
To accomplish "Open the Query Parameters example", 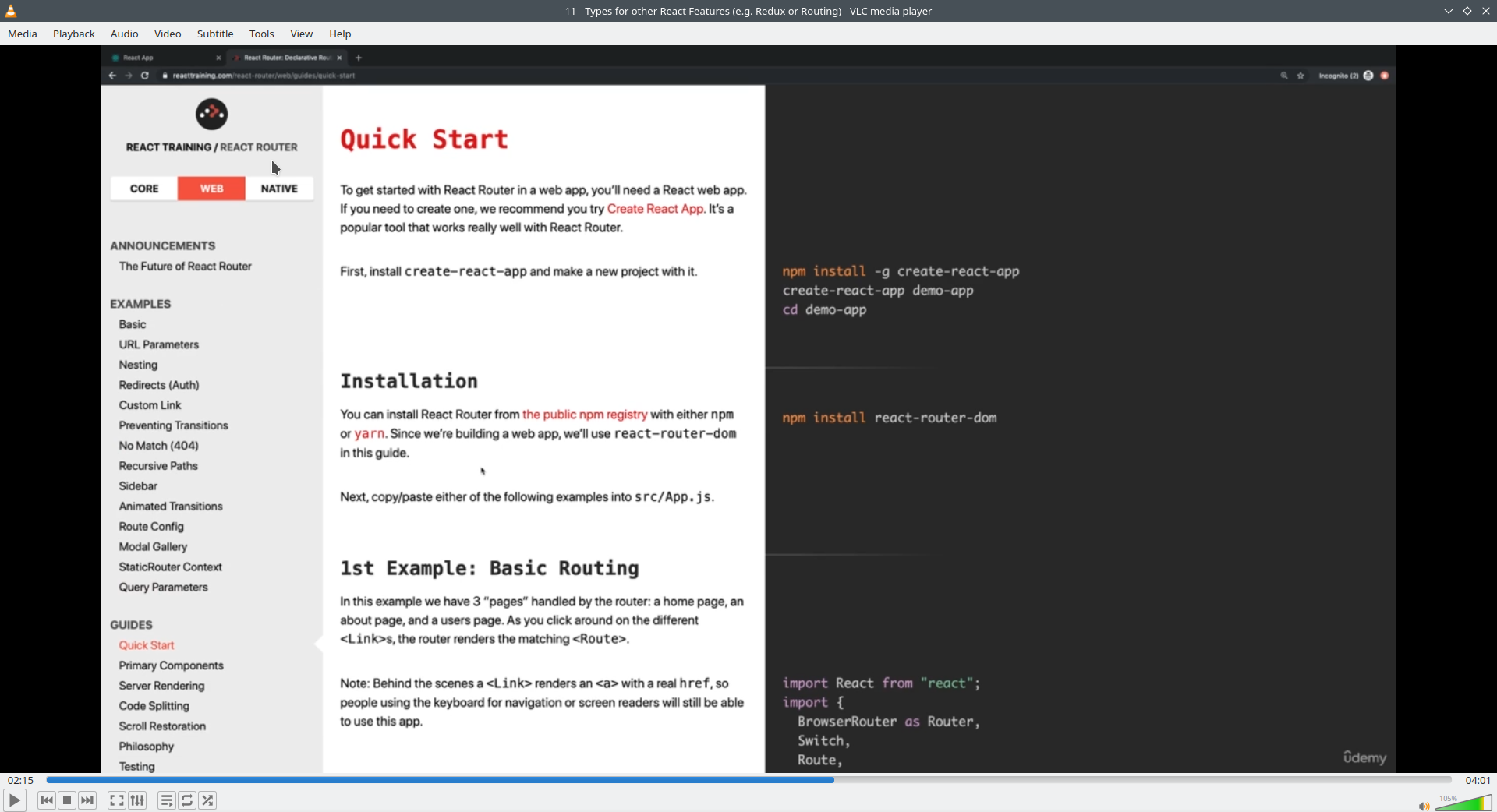I will [163, 588].
